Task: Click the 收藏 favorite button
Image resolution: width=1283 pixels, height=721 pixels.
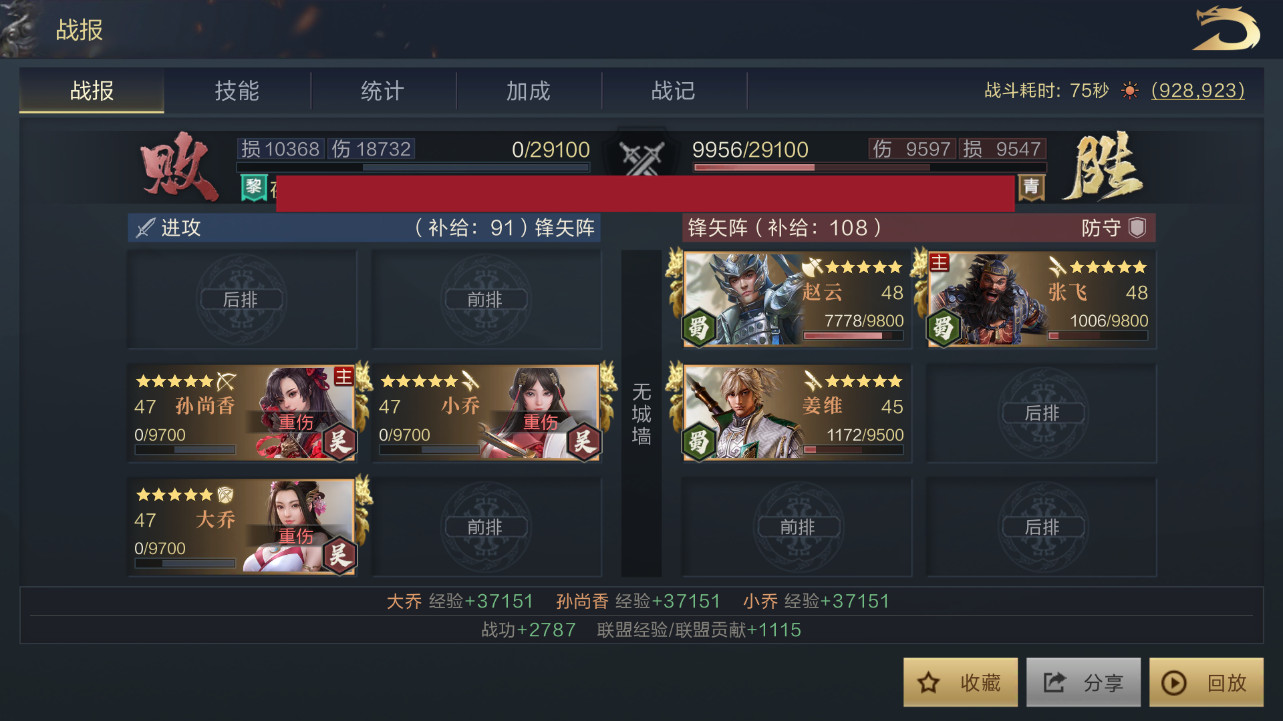Action: 961,683
